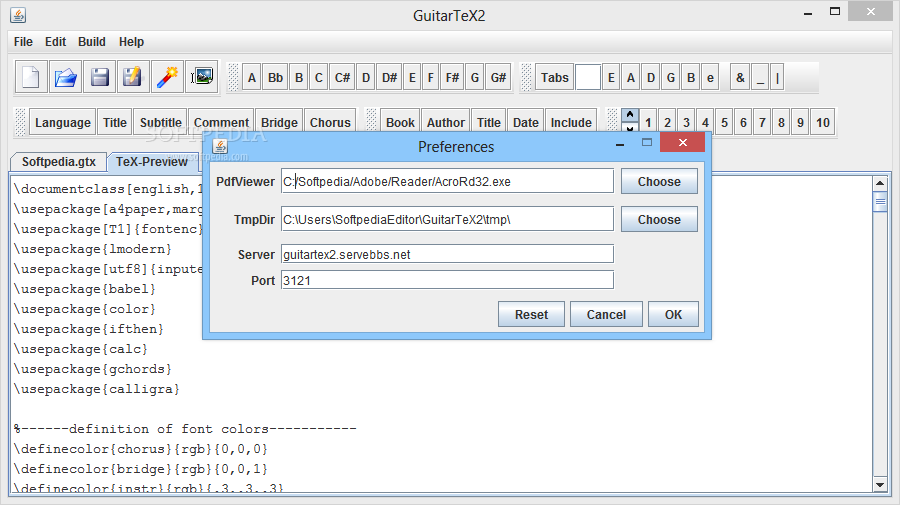Switch to the TeX-Preview tab

pos(152,162)
